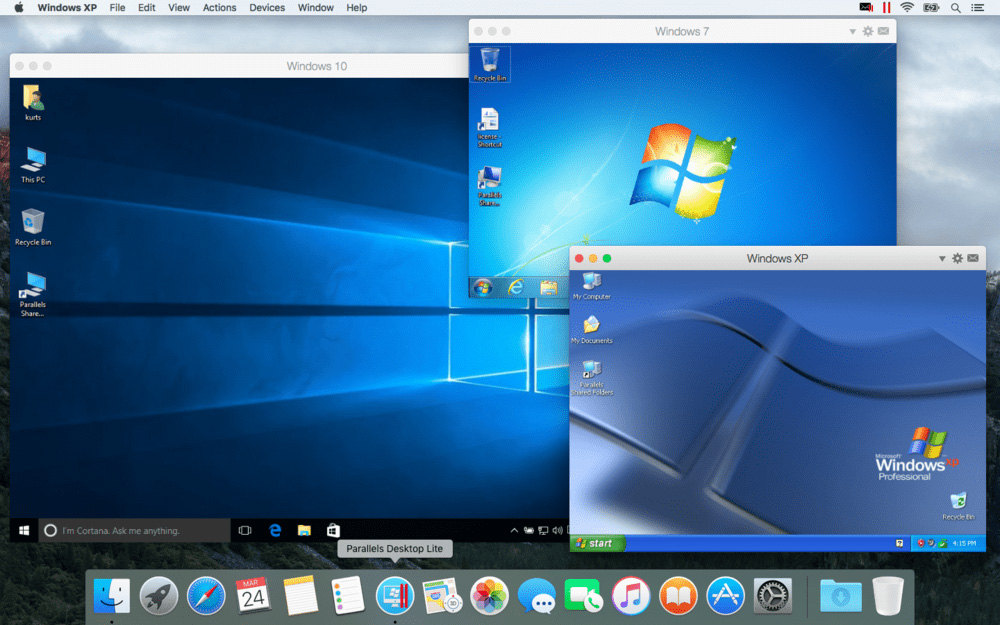The image size is (1000, 625).
Task: Open the Windows 10 Start button
Action: [24, 531]
